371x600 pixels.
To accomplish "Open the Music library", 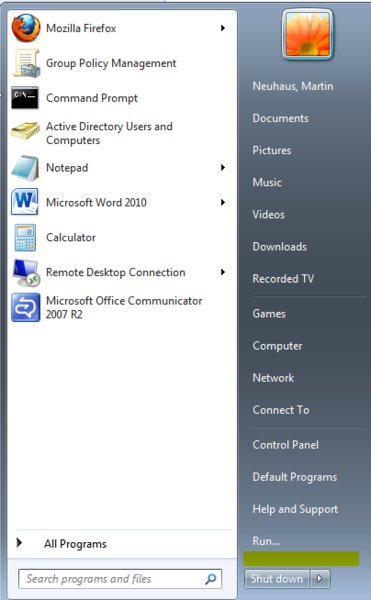I will [267, 183].
